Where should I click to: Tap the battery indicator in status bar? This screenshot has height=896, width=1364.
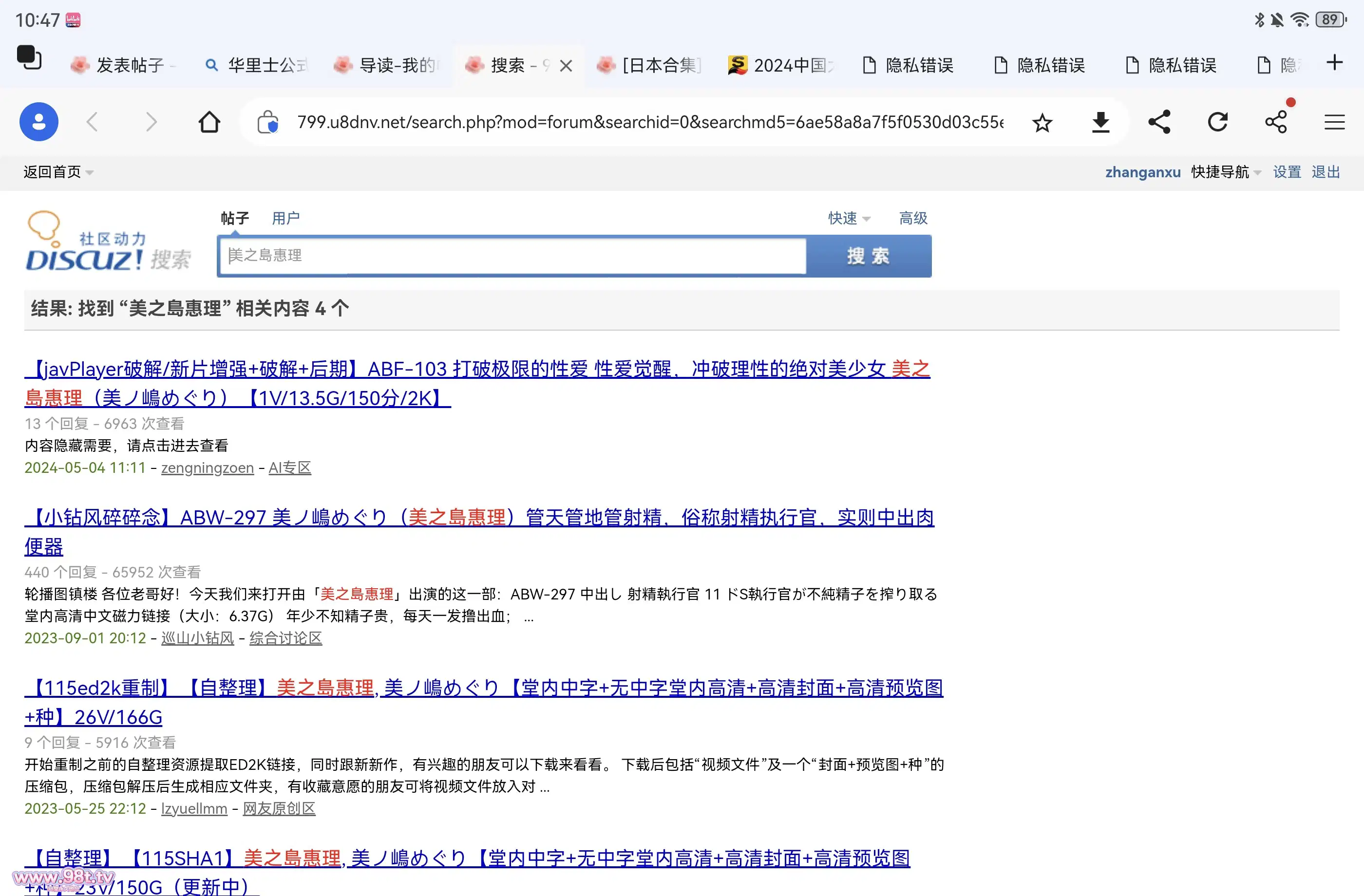(x=1331, y=19)
